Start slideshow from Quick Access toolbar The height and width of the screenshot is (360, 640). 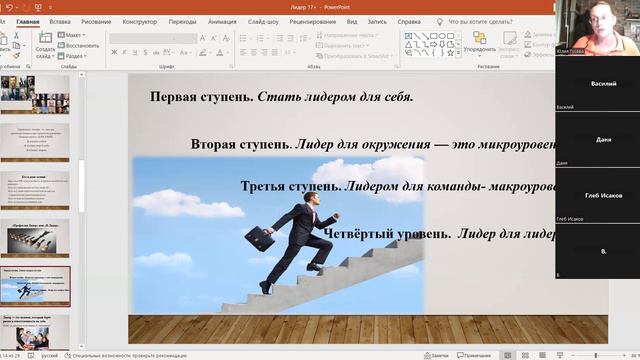click(38, 7)
